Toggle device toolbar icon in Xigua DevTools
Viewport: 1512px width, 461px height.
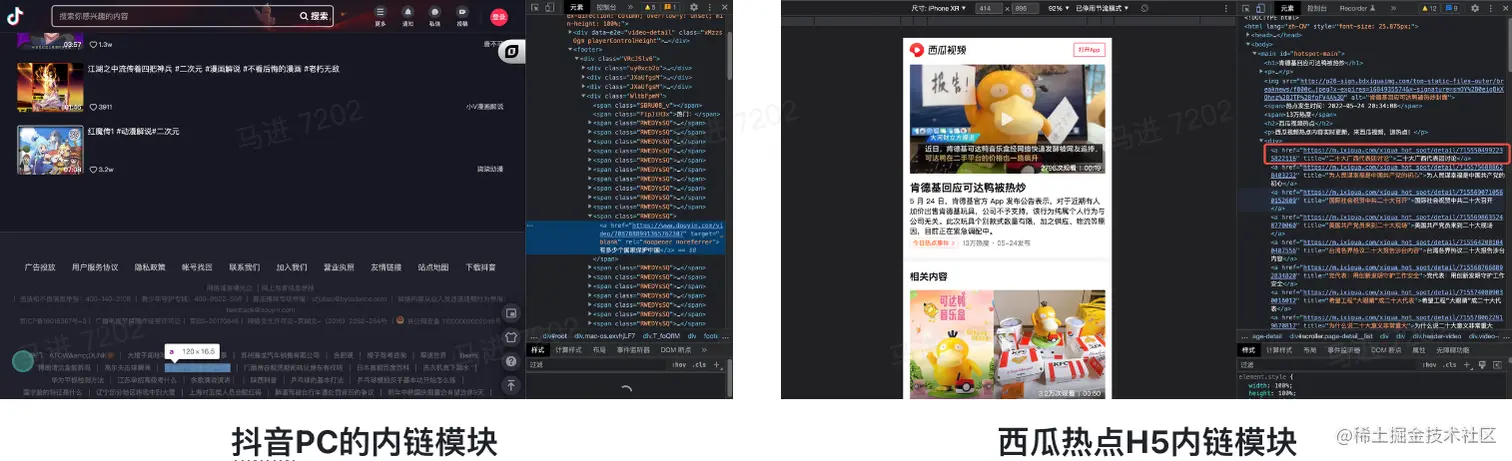coord(1261,7)
